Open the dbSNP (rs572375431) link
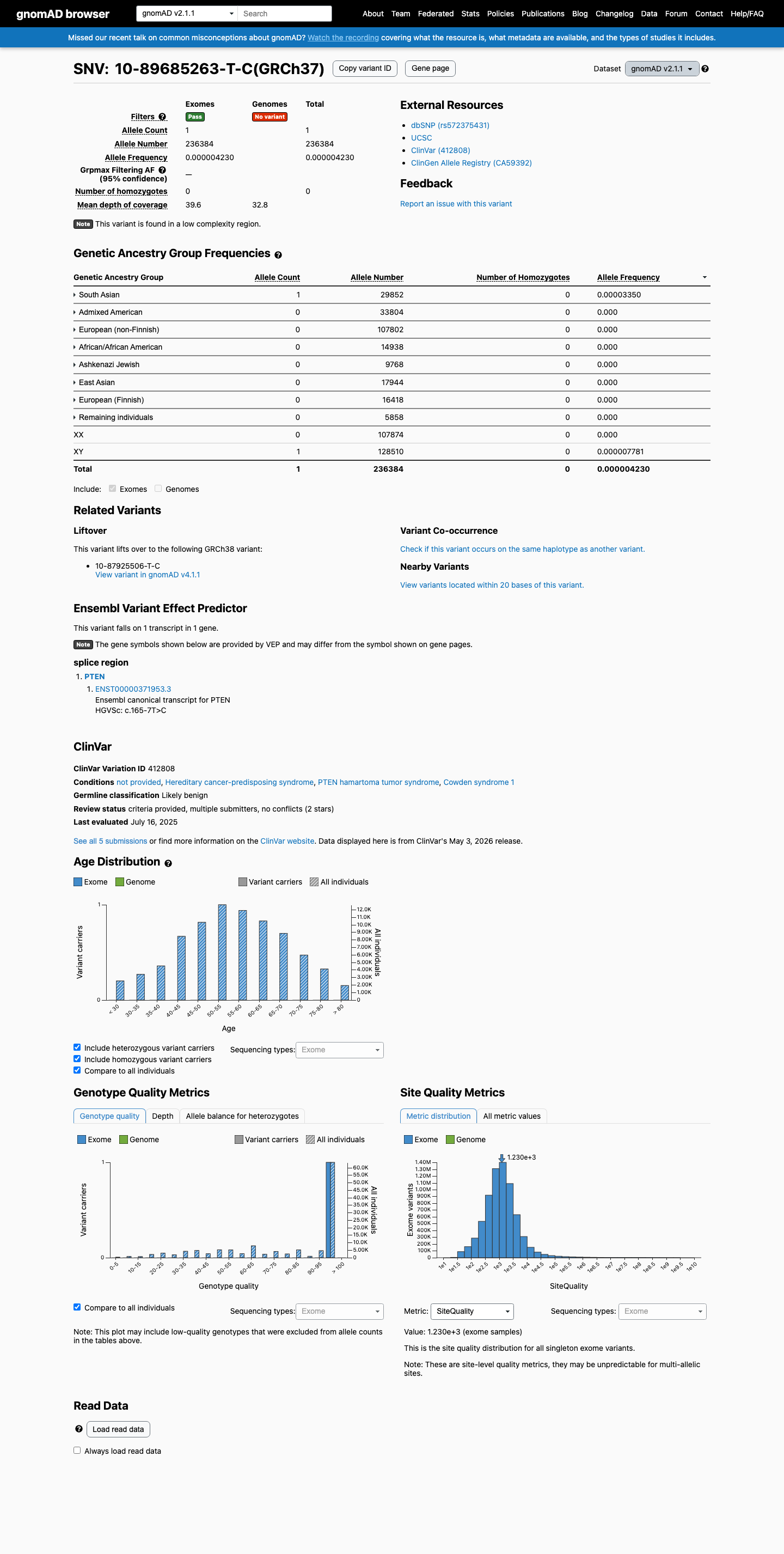This screenshot has width=784, height=1554. click(450, 125)
